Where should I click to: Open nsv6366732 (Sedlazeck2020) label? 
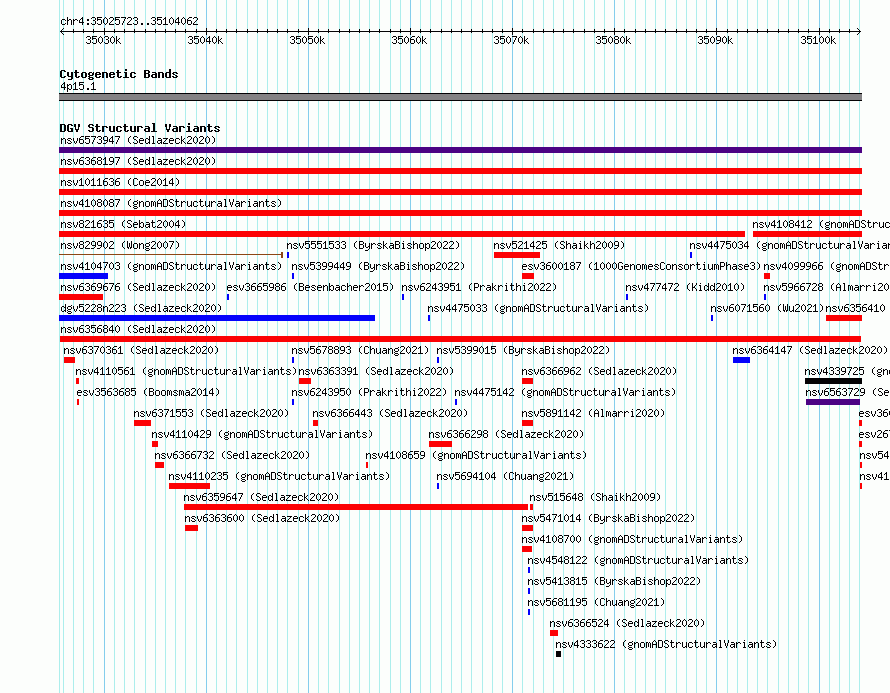232,455
